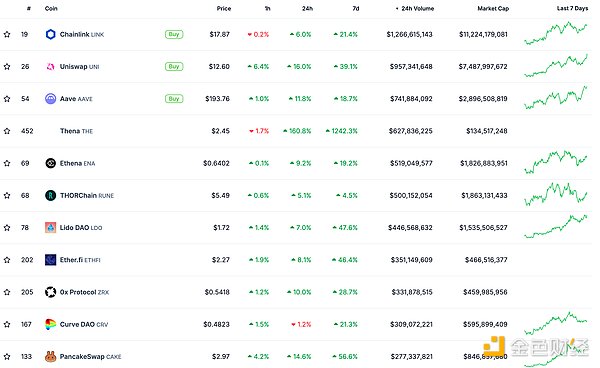Click the THORChain RUNE logo icon
600x368 pixels.
[x=51, y=195]
